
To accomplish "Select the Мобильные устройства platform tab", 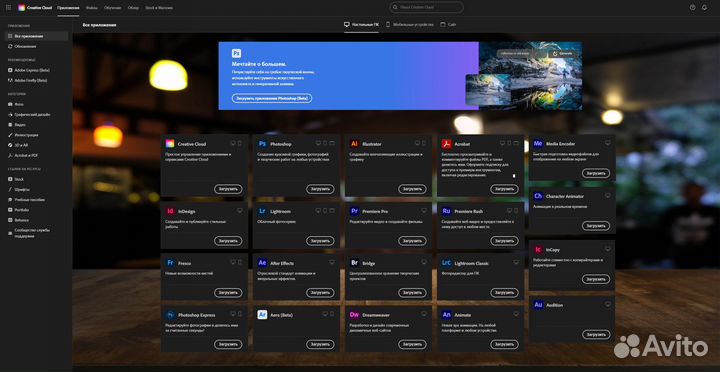I will tap(409, 25).
